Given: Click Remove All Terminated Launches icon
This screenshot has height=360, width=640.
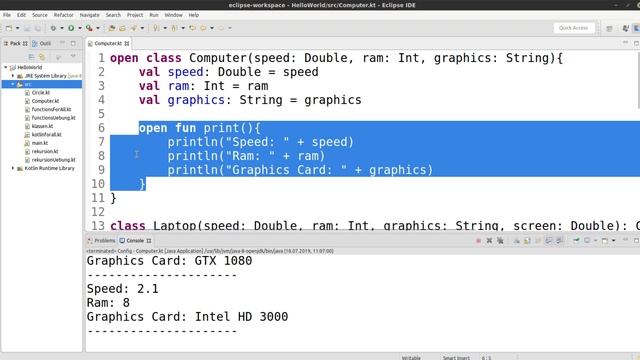Looking at the screenshot, I should (500, 241).
